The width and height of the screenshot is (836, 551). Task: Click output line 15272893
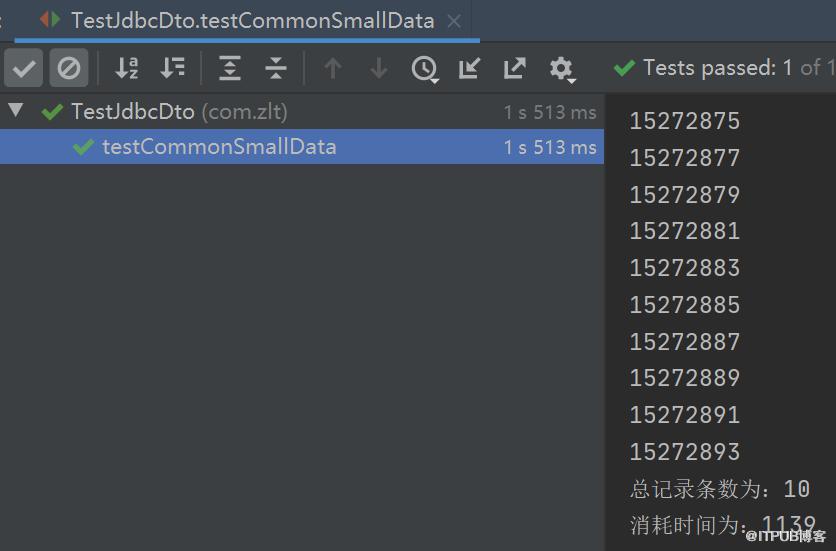point(685,452)
